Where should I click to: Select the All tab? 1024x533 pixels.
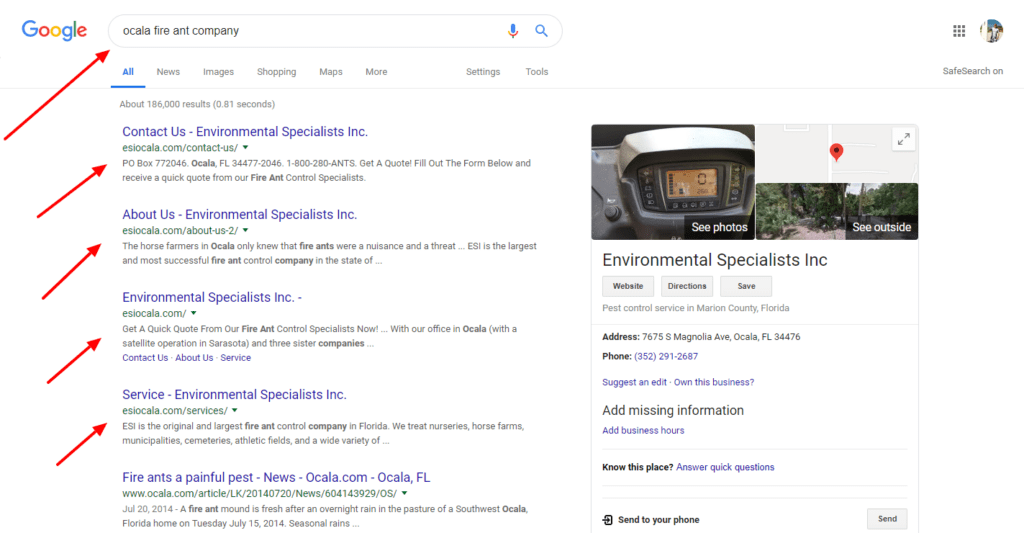point(128,72)
